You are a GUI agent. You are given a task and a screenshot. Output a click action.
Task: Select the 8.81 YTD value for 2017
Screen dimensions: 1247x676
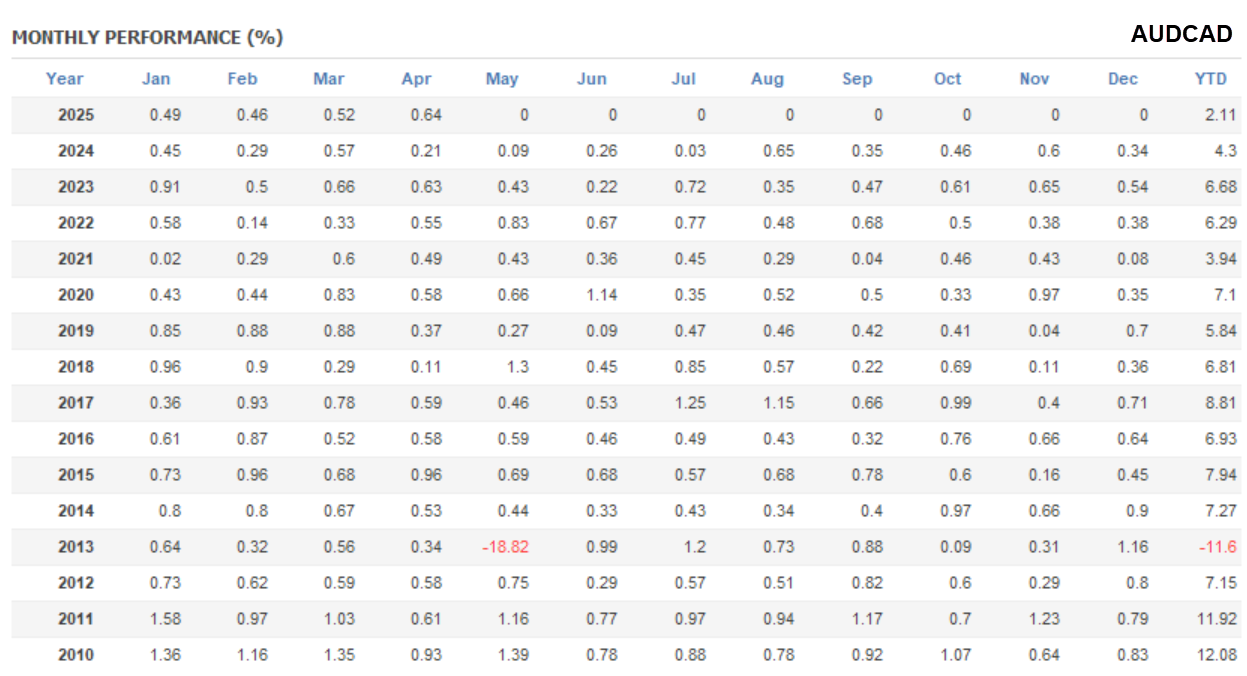click(x=1220, y=403)
